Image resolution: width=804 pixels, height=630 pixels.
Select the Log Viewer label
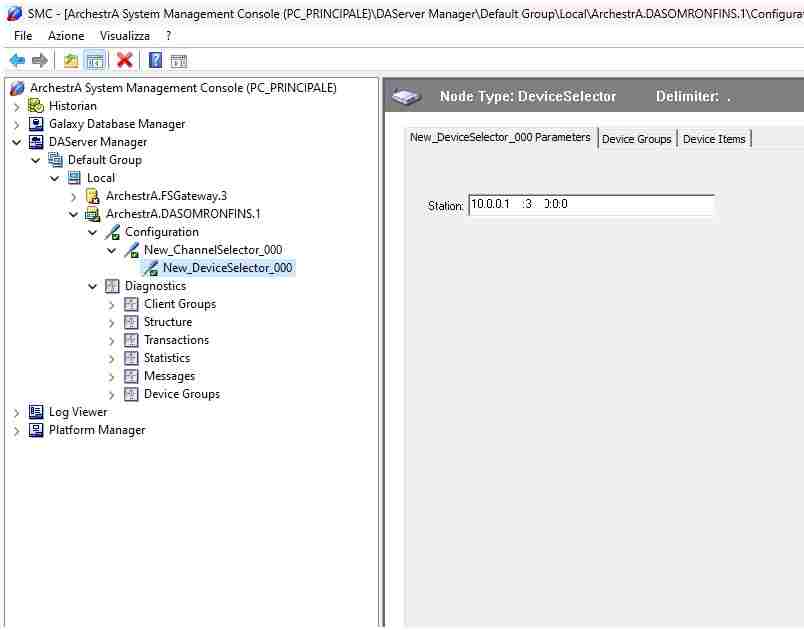tap(78, 412)
